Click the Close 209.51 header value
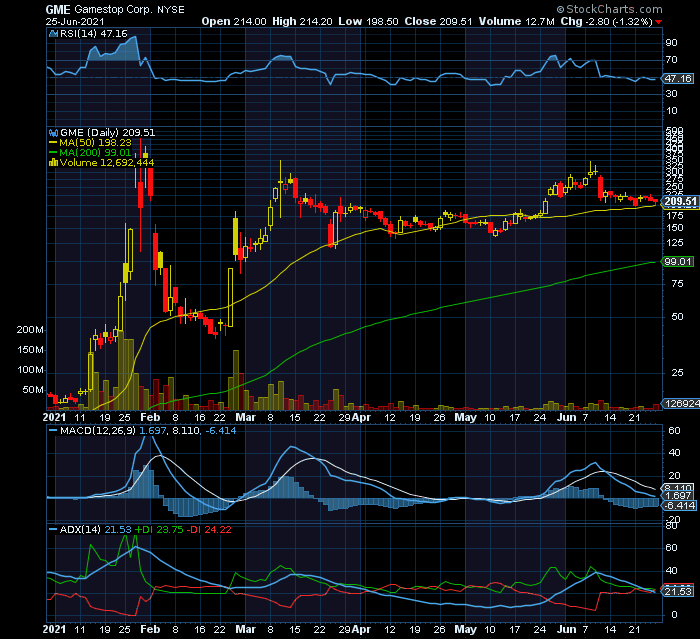Screen dimensions: 700x639 pyautogui.click(x=438, y=21)
